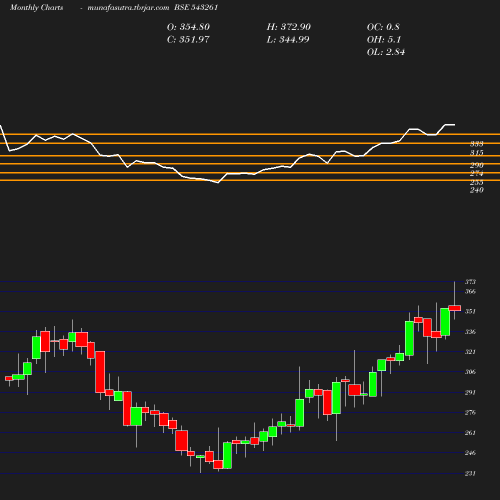
Task: Select the close value 'C: 351.97'
Action: click(188, 39)
